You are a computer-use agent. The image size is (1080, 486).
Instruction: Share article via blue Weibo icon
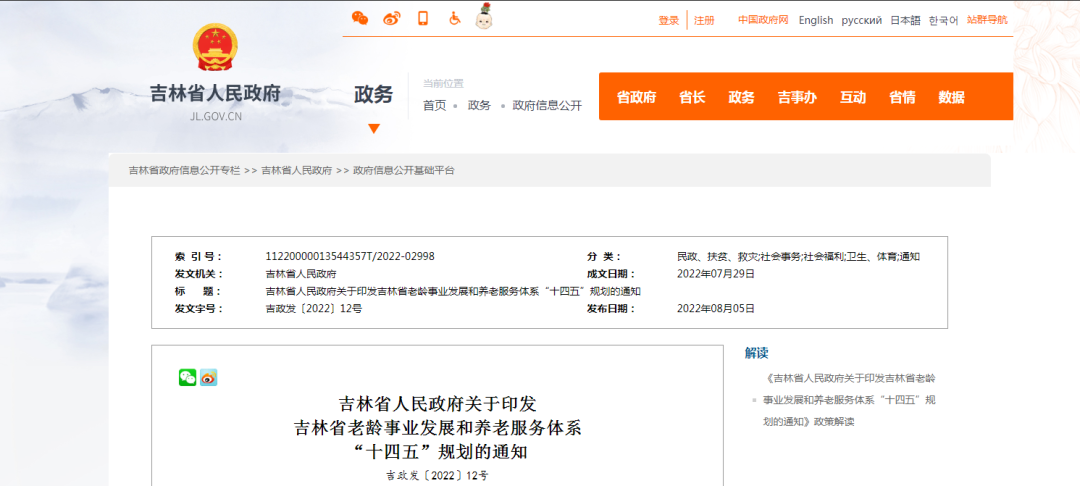pyautogui.click(x=208, y=377)
